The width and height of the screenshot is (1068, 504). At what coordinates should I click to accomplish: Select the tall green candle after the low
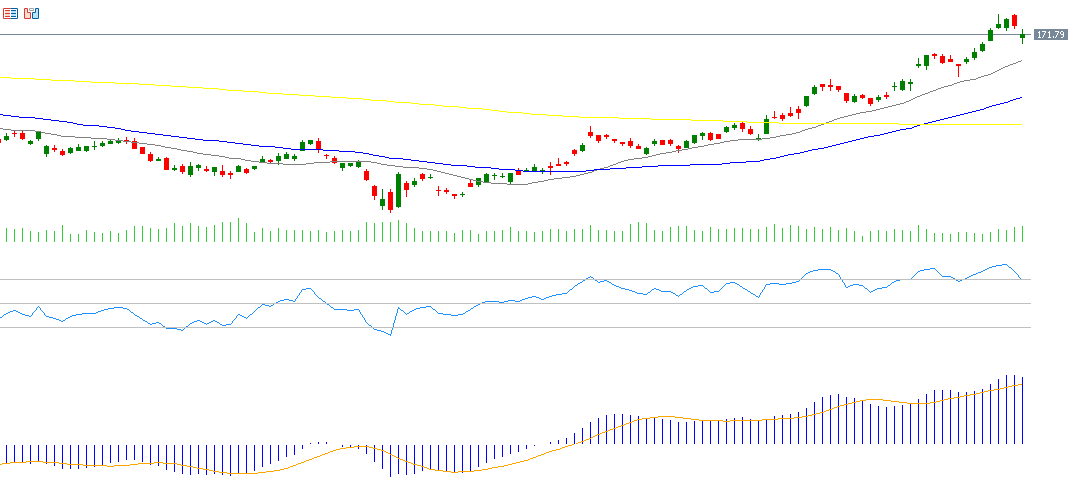pos(398,190)
